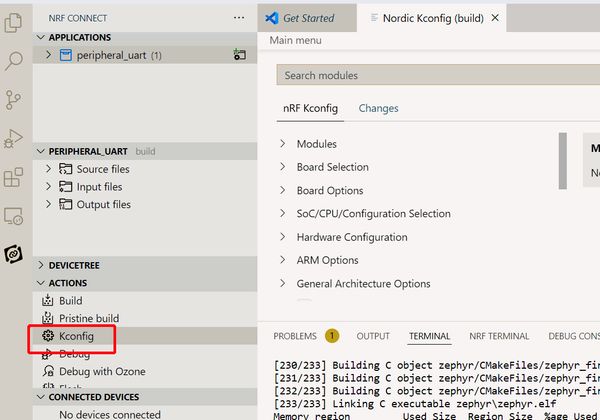Open Remote Explorer view in activity bar
The image size is (600, 420).
[13, 216]
